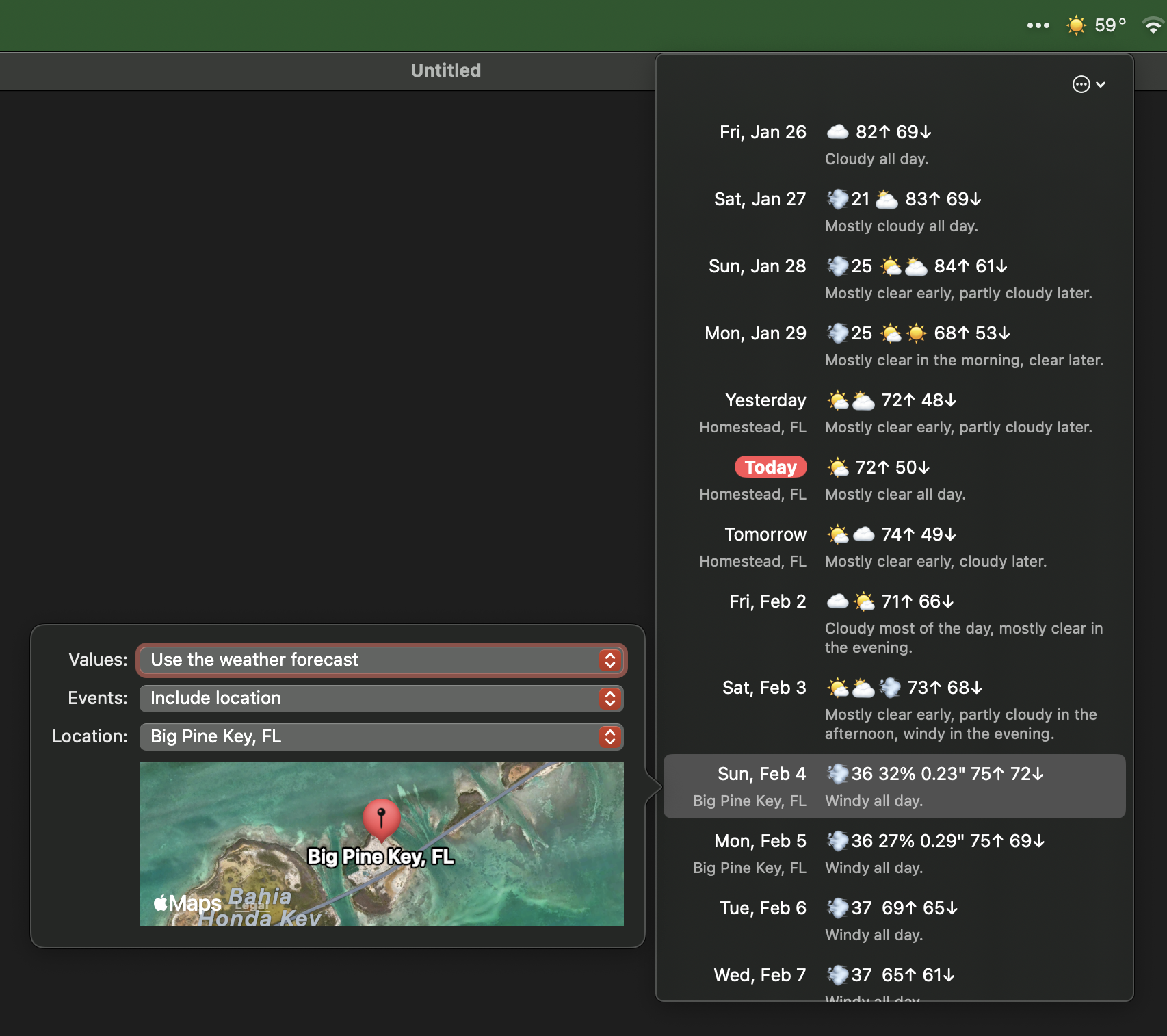
Task: Click the wind icon for Sat, Jan 27
Action: point(837,199)
